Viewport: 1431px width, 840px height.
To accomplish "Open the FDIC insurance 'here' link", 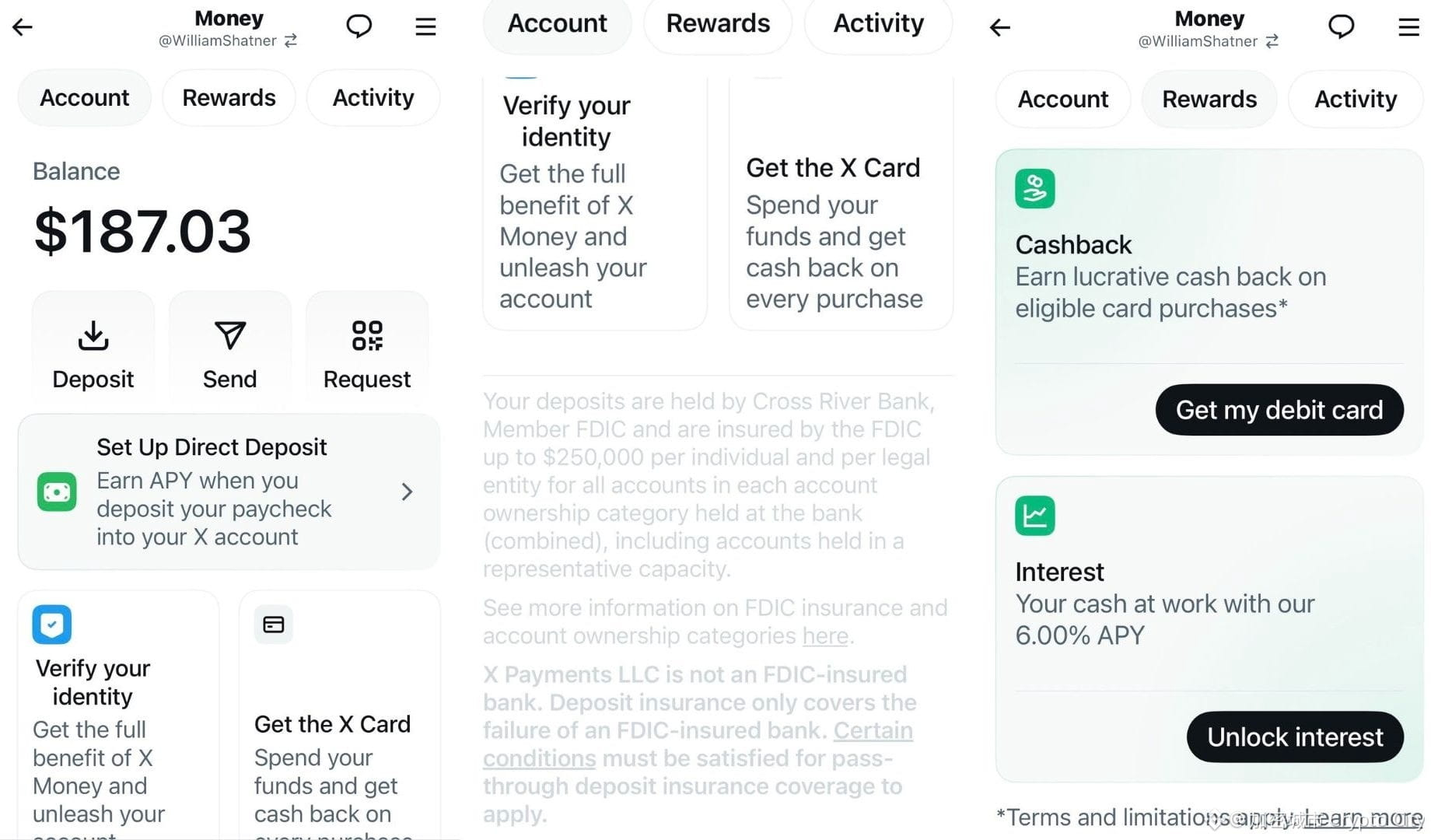I will (x=824, y=636).
